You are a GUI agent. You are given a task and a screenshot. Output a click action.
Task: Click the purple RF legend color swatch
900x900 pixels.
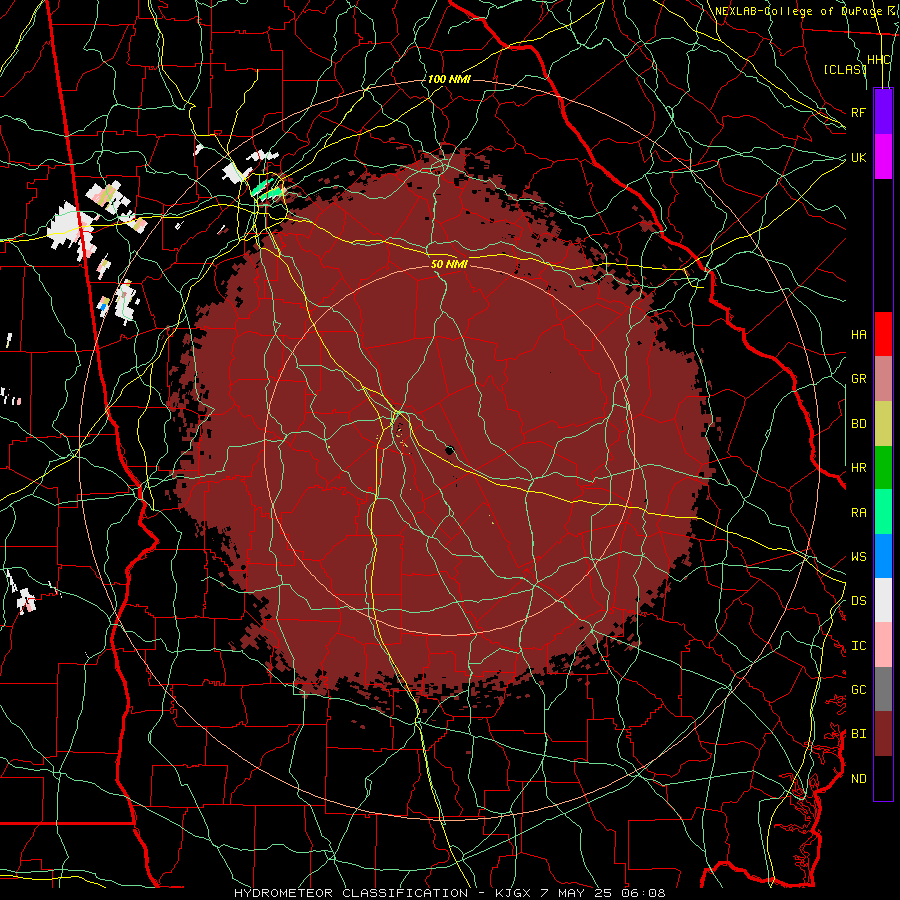point(883,112)
